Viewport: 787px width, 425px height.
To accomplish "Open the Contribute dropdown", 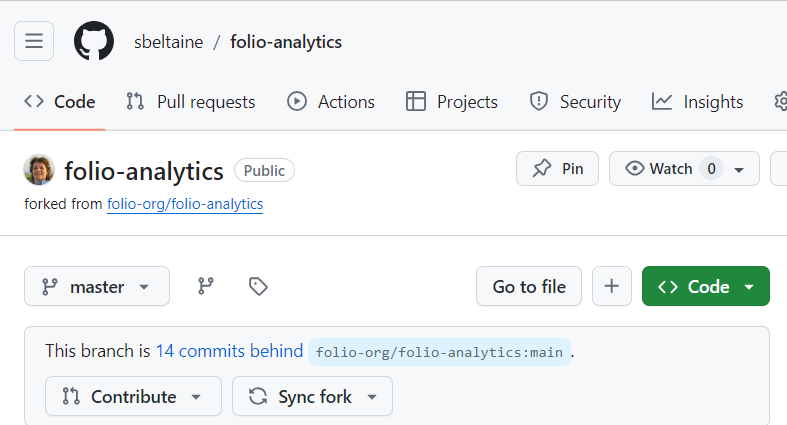I will 133,396.
